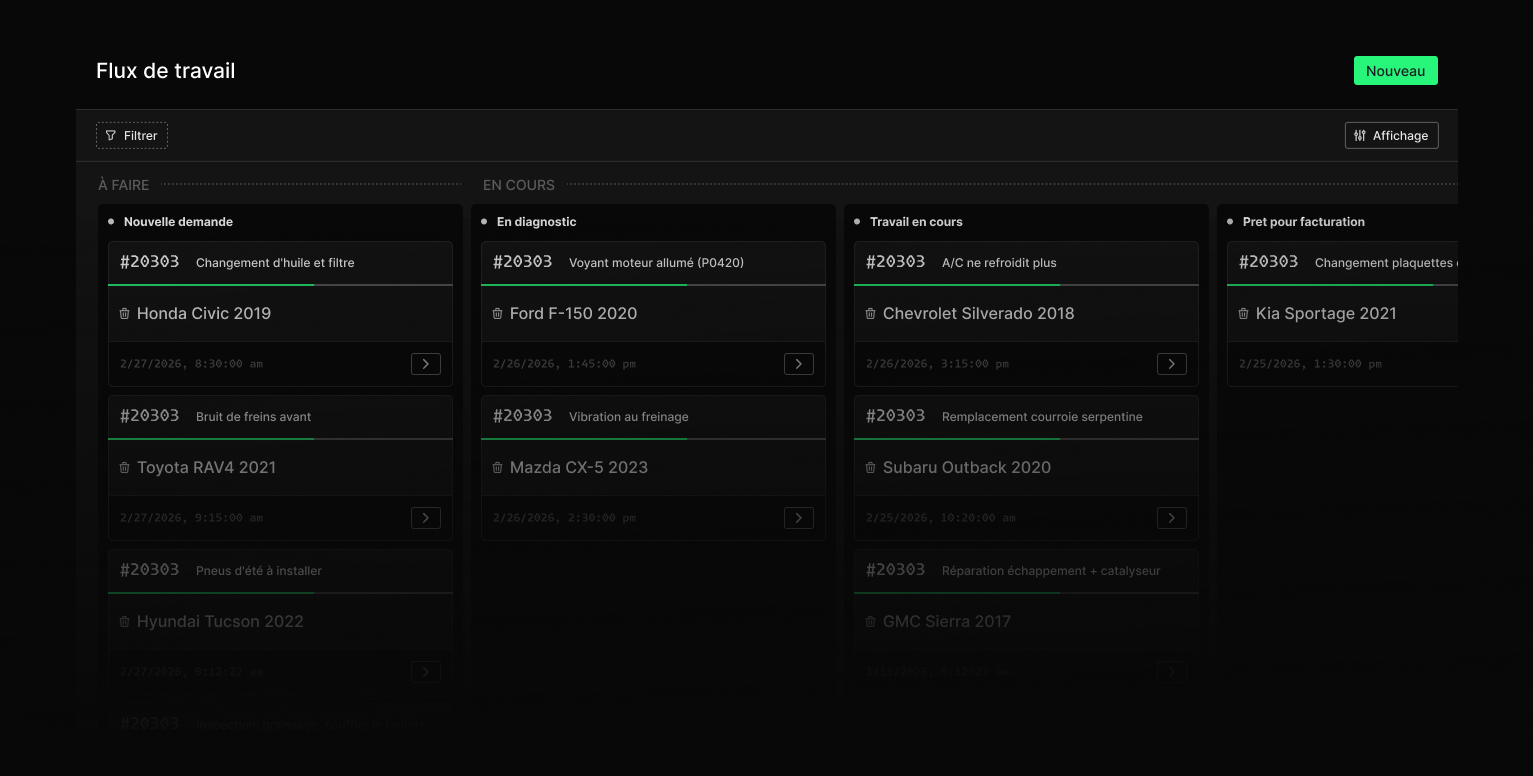Click the 'GMC Sierra 2017' vehicle name
The width and height of the screenshot is (1533, 776).
point(947,622)
